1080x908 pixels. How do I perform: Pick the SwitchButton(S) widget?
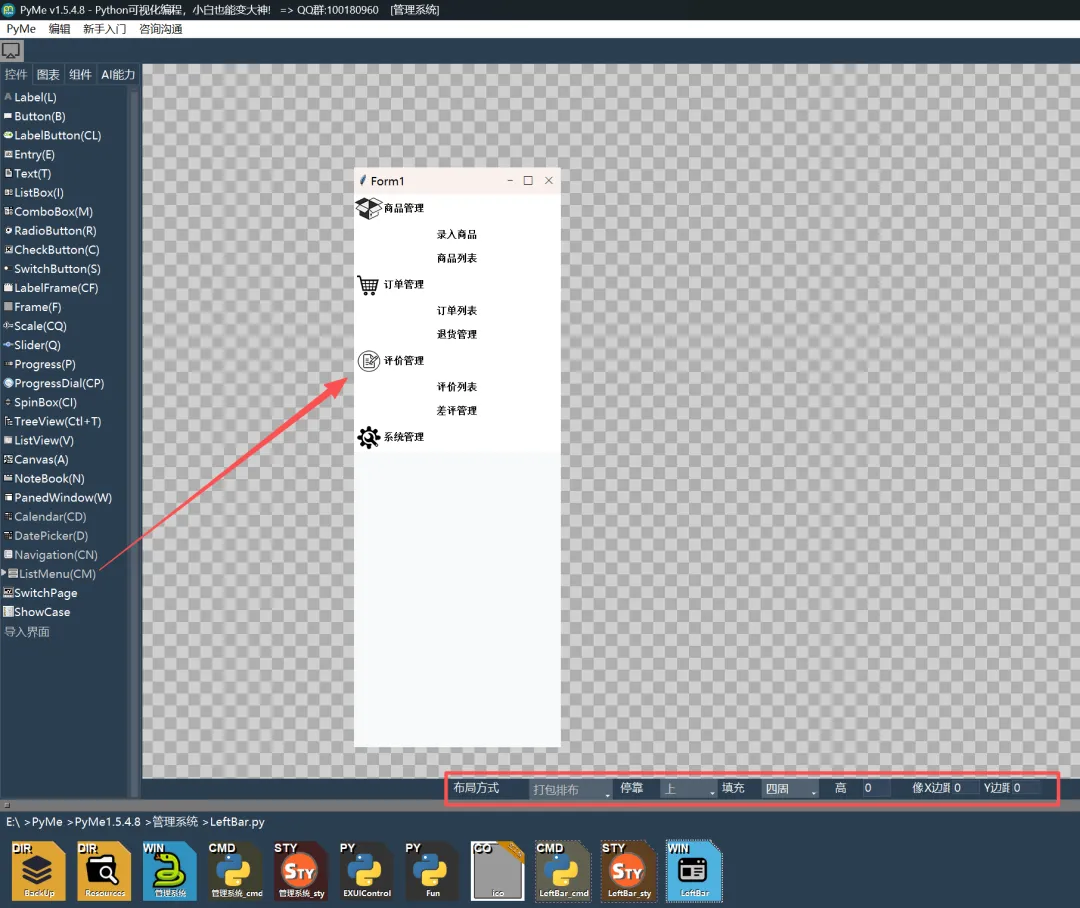pyautogui.click(x=52, y=269)
